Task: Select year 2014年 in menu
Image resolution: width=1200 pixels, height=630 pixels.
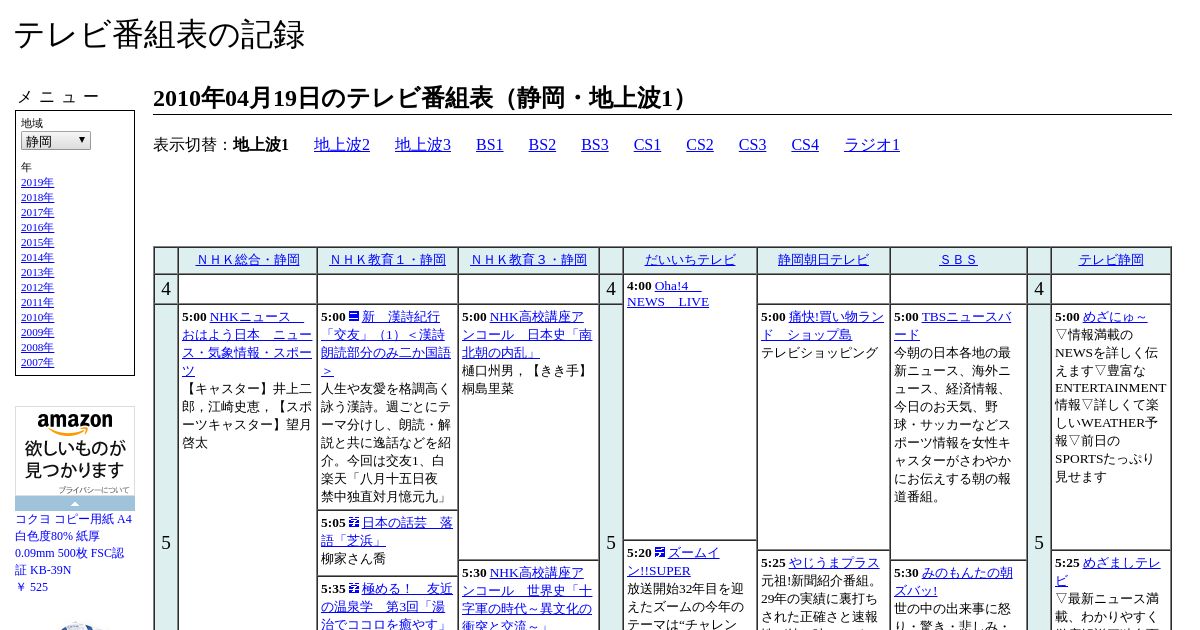Action: point(37,258)
